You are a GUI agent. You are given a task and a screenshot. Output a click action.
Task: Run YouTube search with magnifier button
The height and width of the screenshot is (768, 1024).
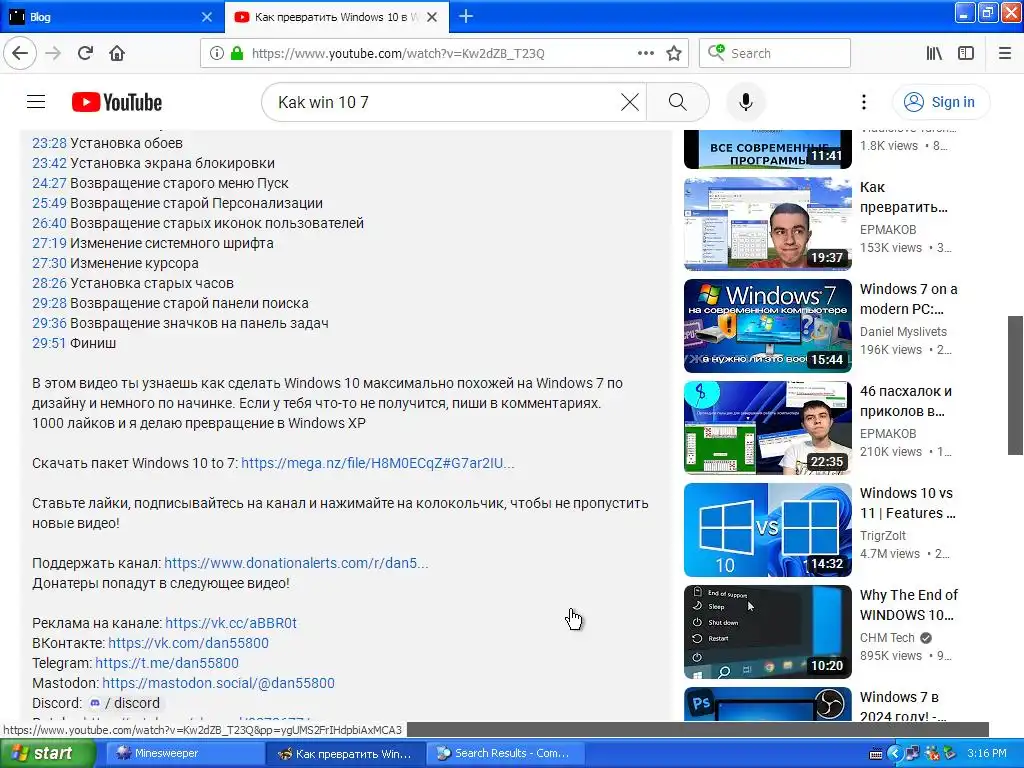(x=678, y=102)
